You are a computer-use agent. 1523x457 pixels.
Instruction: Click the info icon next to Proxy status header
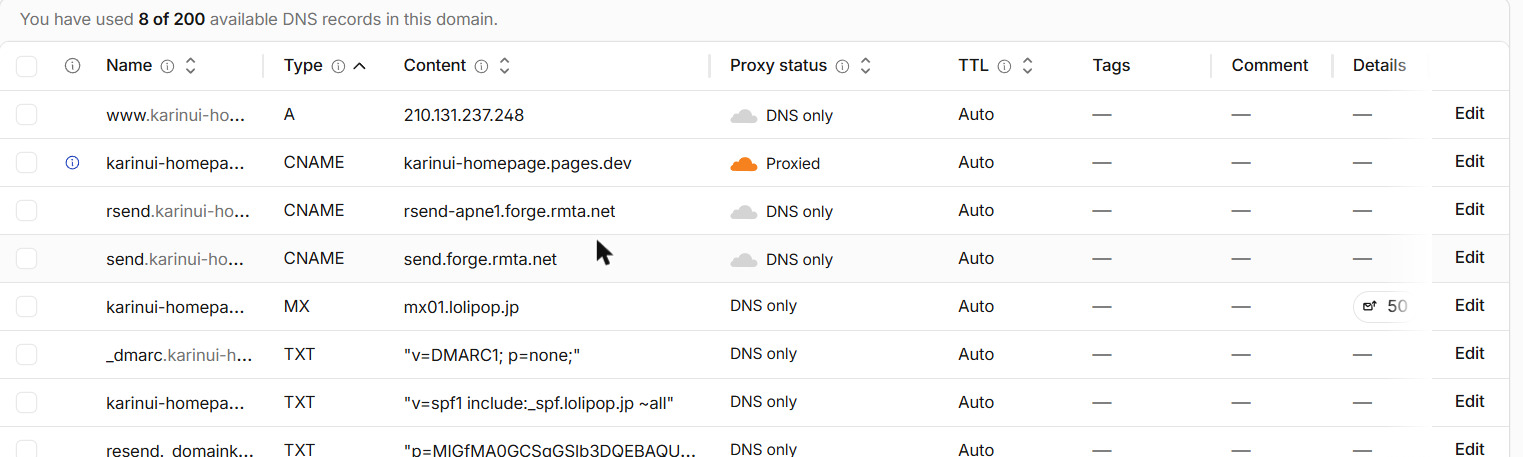(x=842, y=66)
